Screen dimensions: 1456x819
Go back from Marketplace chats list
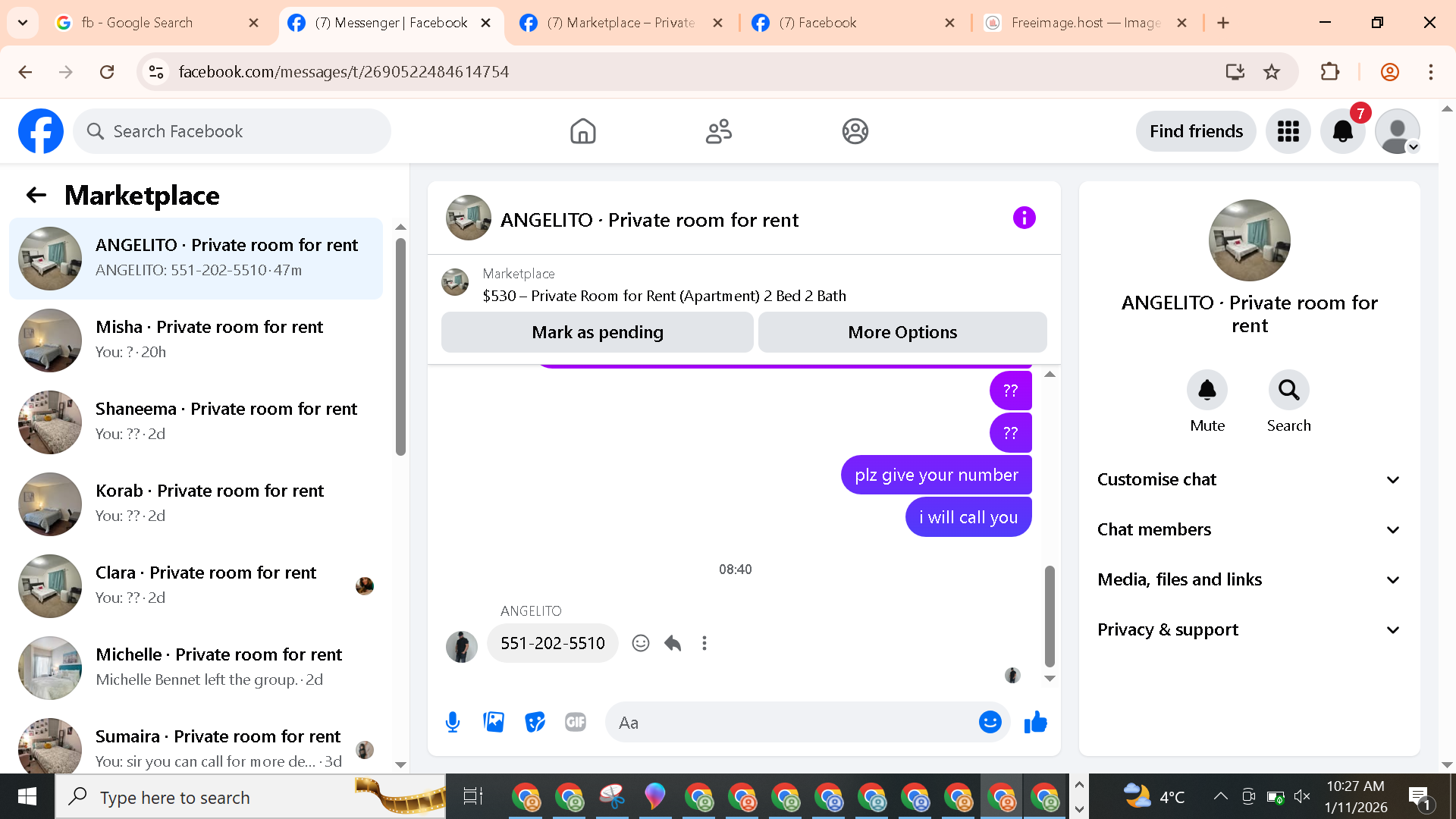tap(36, 195)
